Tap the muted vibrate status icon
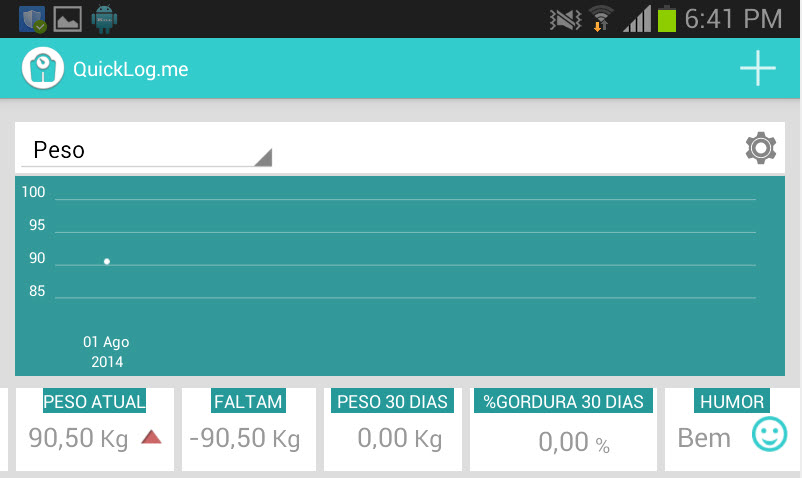 pyautogui.click(x=565, y=18)
